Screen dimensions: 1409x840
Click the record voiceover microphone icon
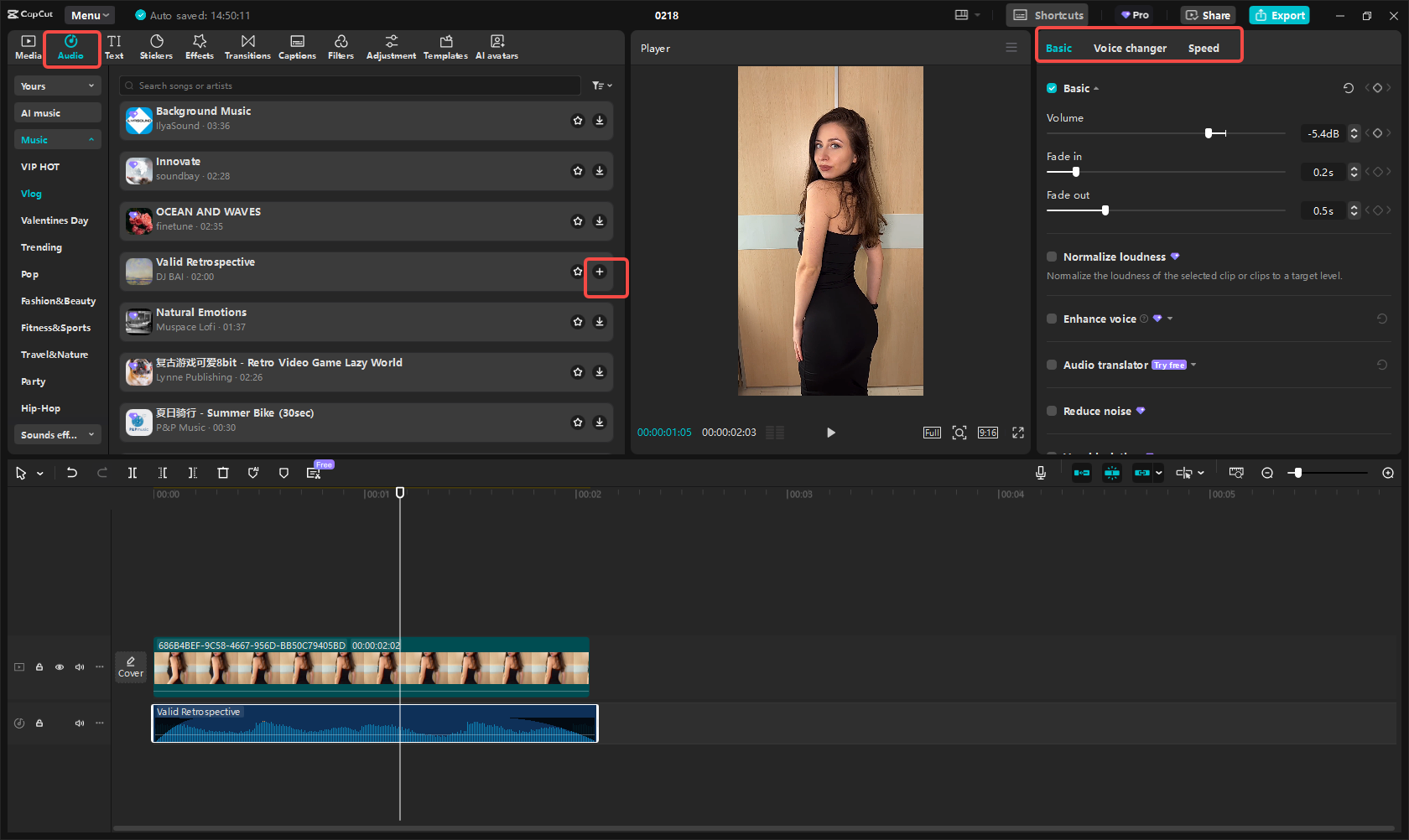click(1040, 473)
